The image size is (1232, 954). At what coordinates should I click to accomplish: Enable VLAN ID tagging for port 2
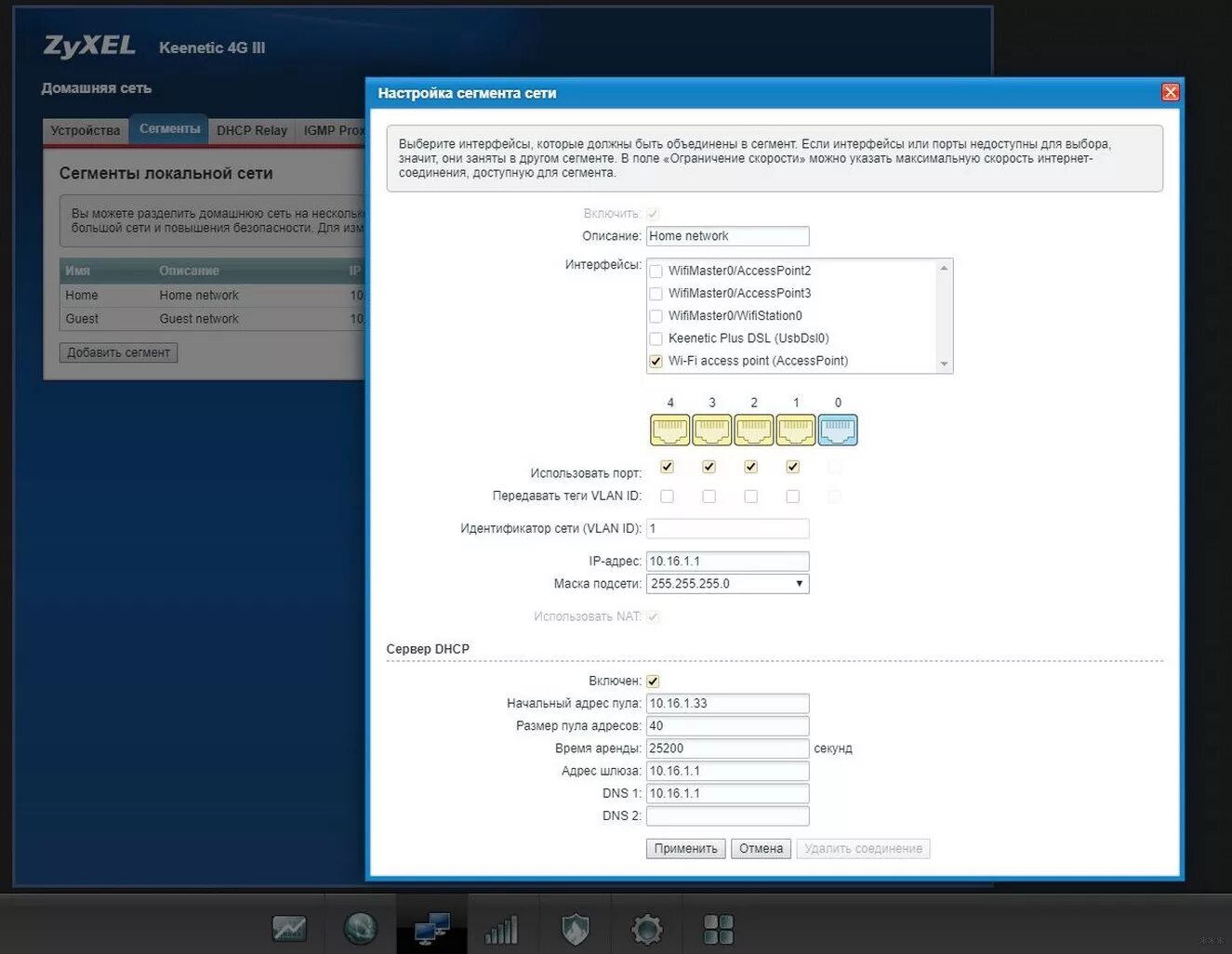click(x=750, y=497)
